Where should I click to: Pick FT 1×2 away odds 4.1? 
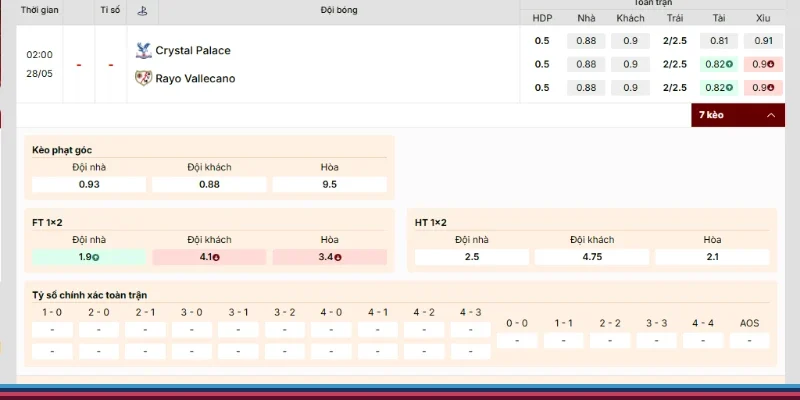[209, 257]
